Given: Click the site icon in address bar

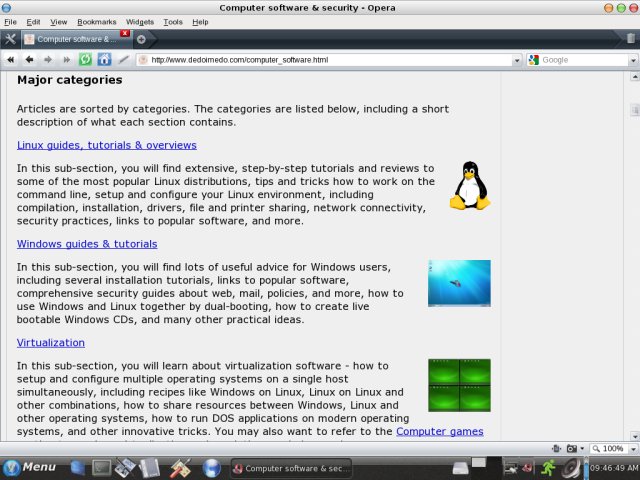Looking at the screenshot, I should tap(143, 60).
